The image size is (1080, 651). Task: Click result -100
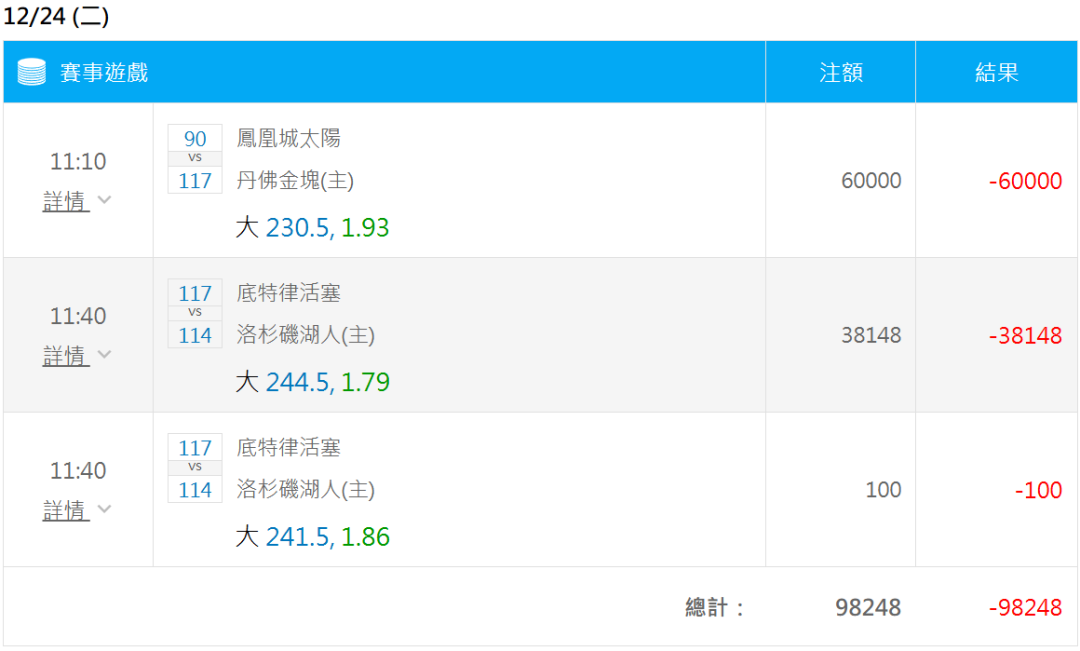point(1039,490)
